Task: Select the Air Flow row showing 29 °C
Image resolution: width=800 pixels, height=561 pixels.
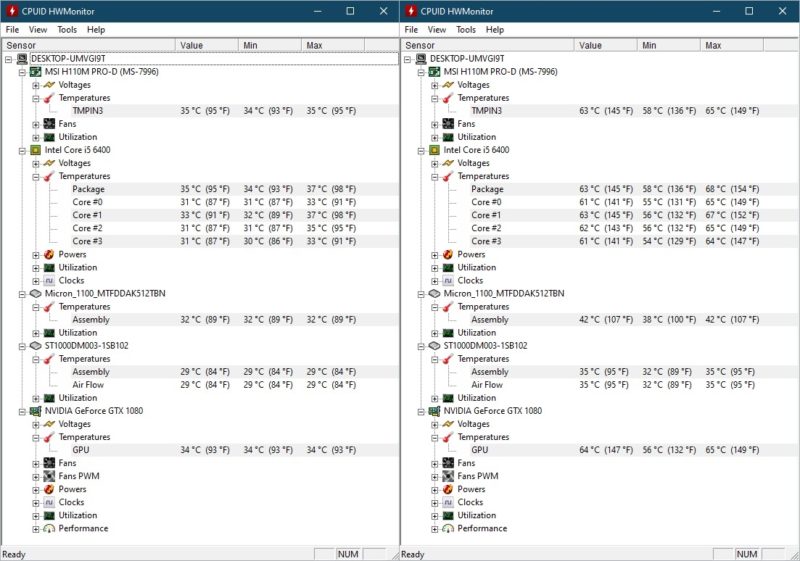Action: pos(90,385)
